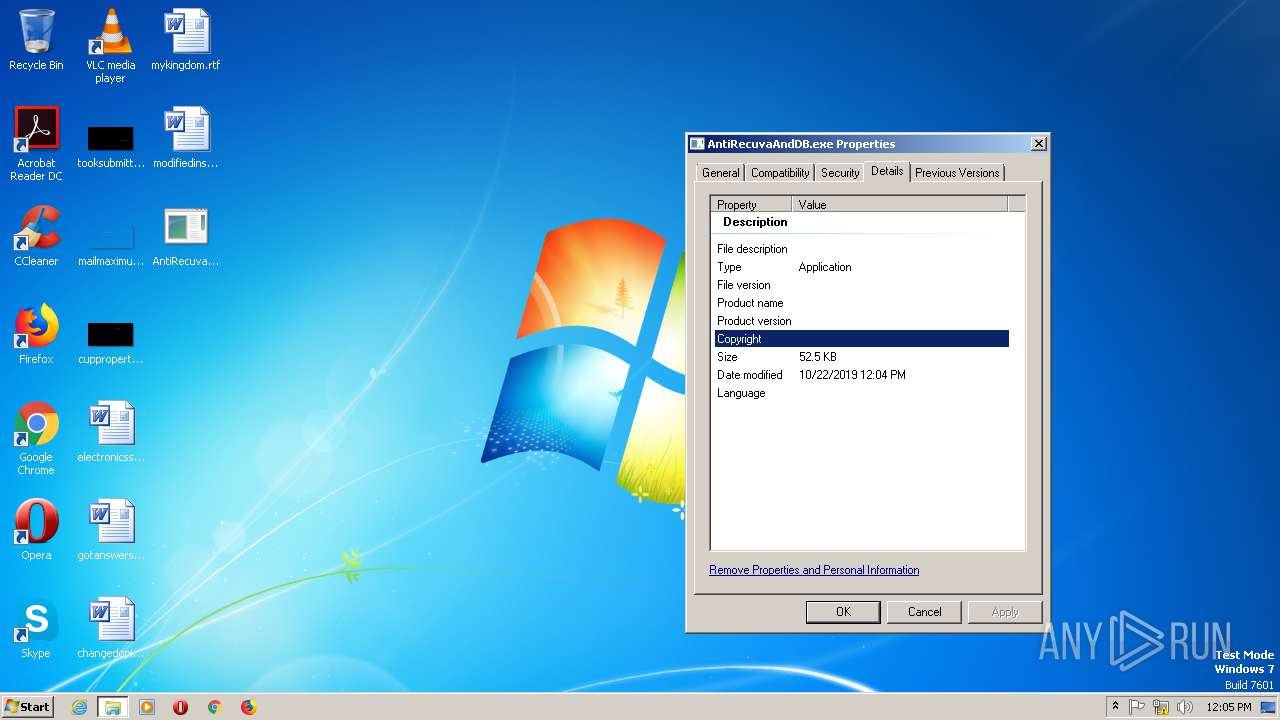Select the highlighted Copyright row
The image size is (1280, 720).
[862, 339]
